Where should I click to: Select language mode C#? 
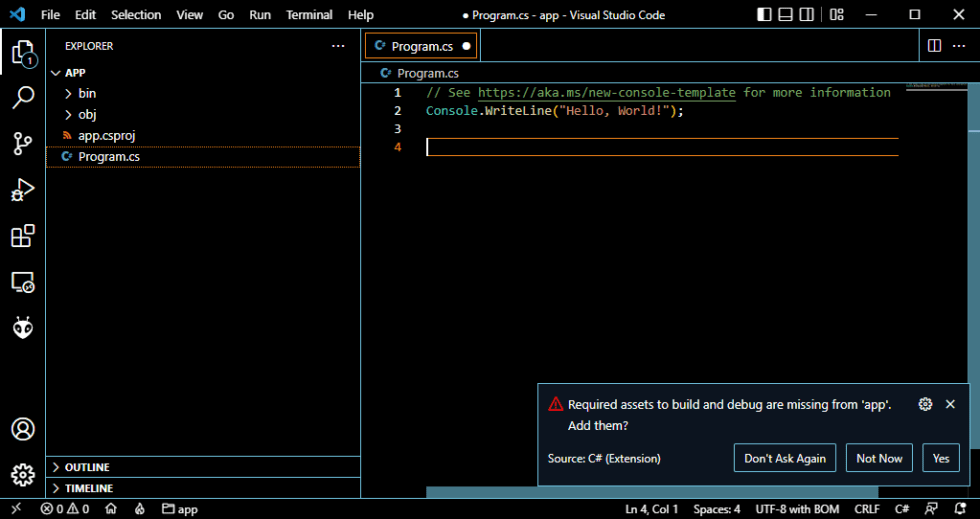coord(902,509)
